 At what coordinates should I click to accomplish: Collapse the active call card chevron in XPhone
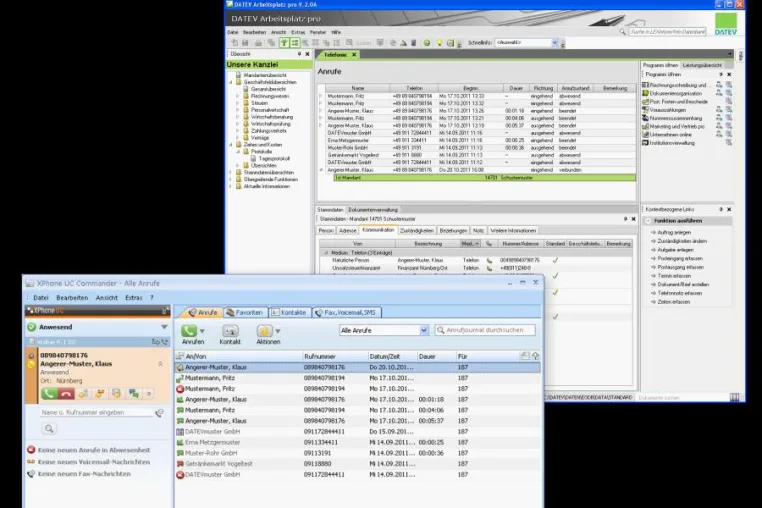click(160, 364)
